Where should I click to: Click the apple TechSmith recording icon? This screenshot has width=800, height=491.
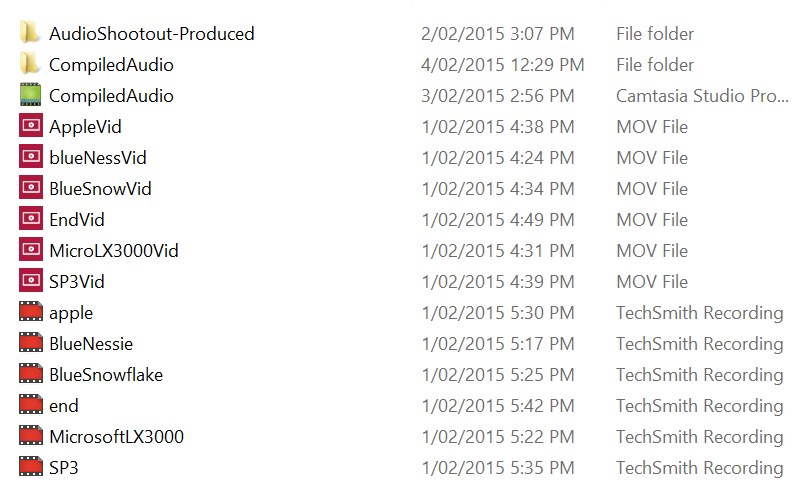point(30,313)
